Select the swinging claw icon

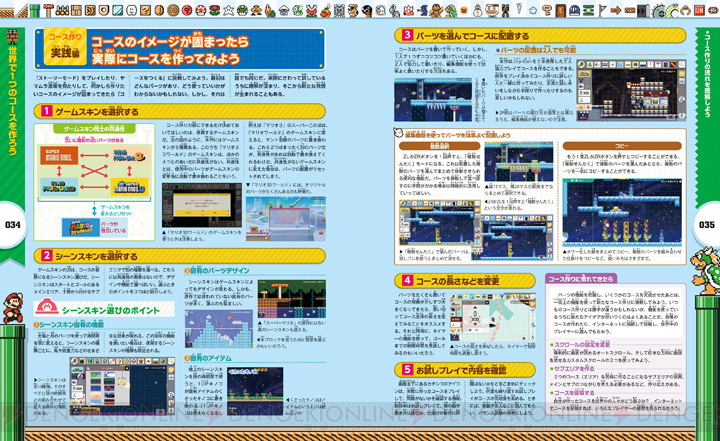[x=686, y=10]
